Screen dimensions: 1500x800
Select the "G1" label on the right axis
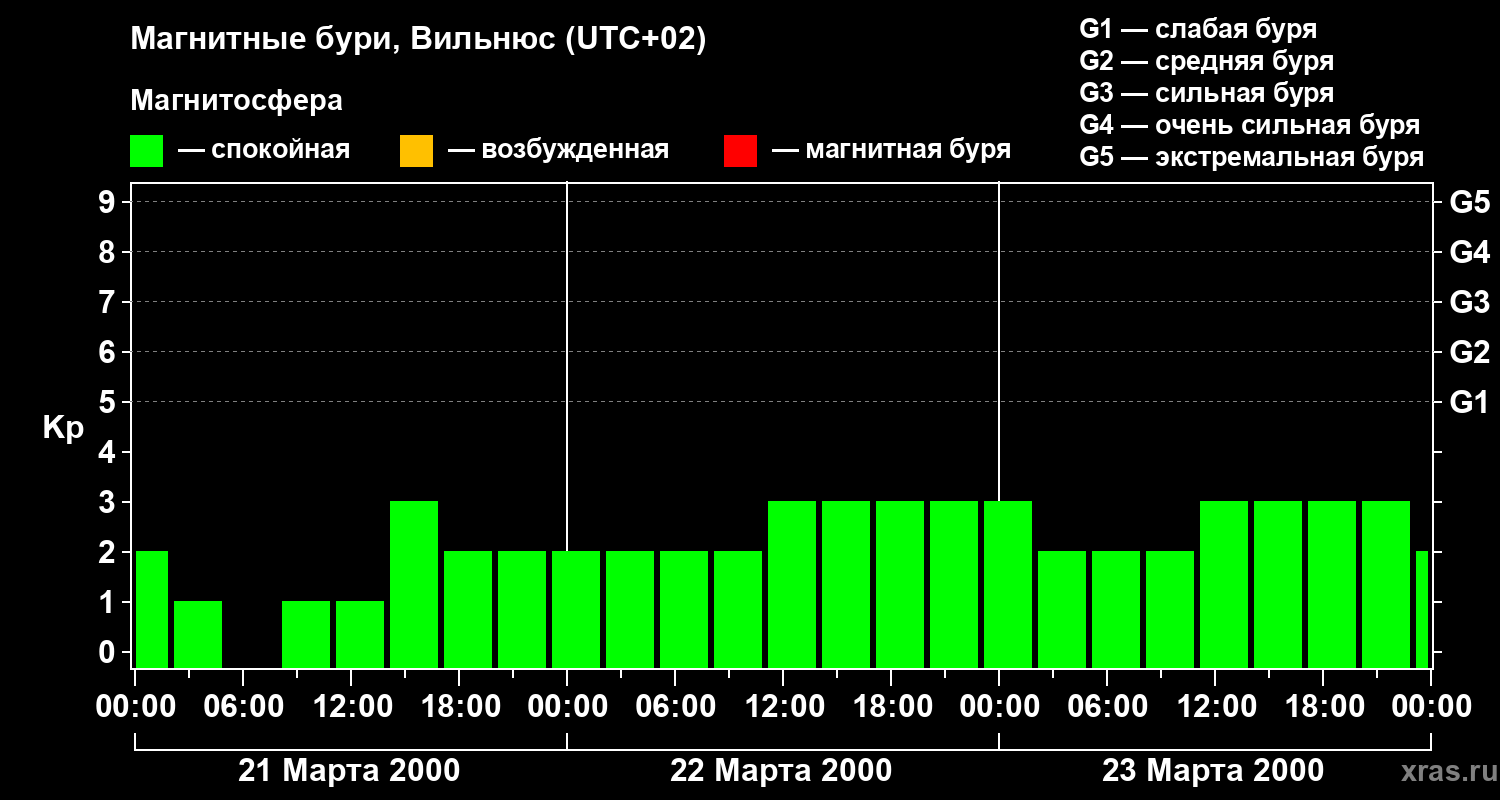tap(1469, 402)
